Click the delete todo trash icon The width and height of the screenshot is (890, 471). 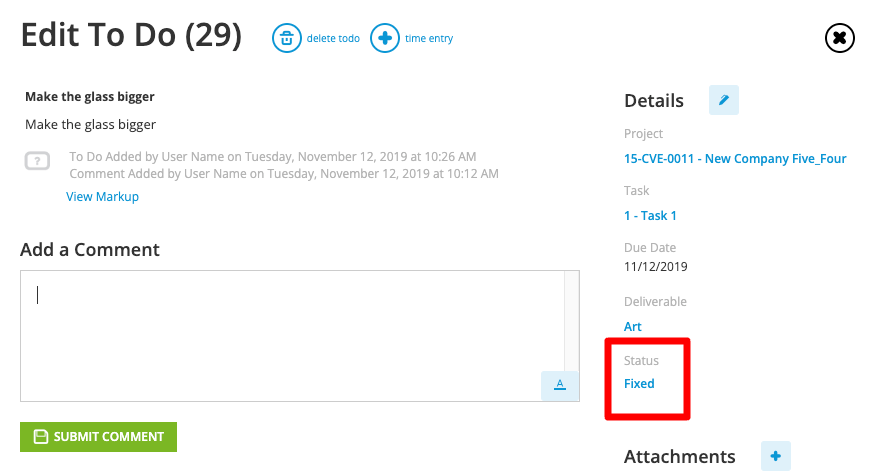[287, 38]
